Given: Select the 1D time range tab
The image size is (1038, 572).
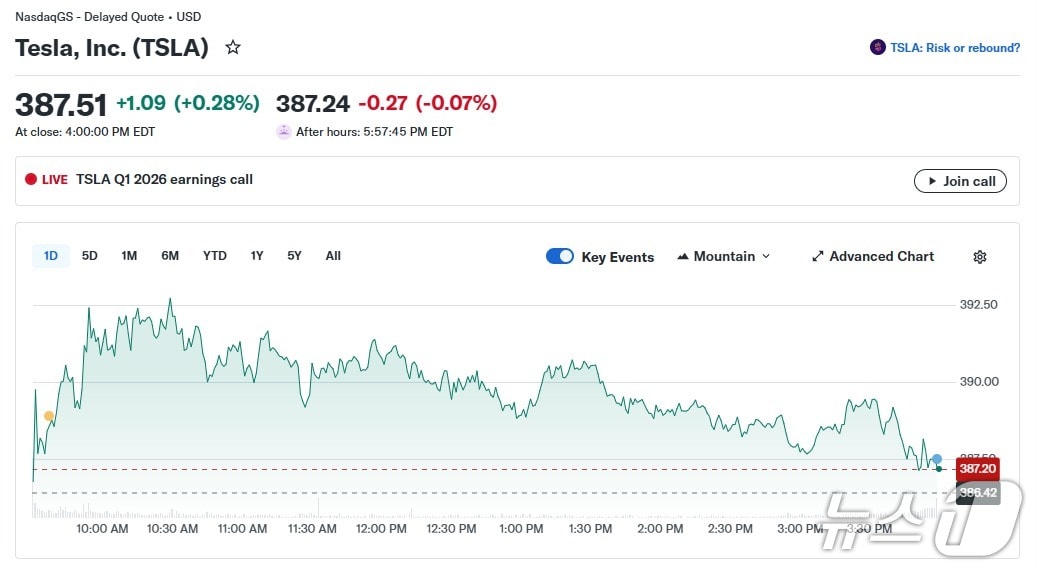Looking at the screenshot, I should point(51,256).
